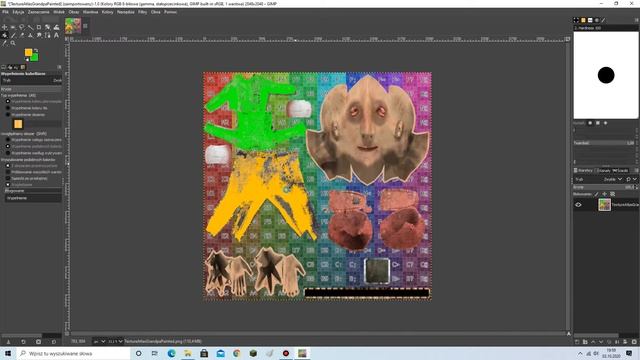Swap foreground and background colors
640x360 pixels.
click(36, 51)
